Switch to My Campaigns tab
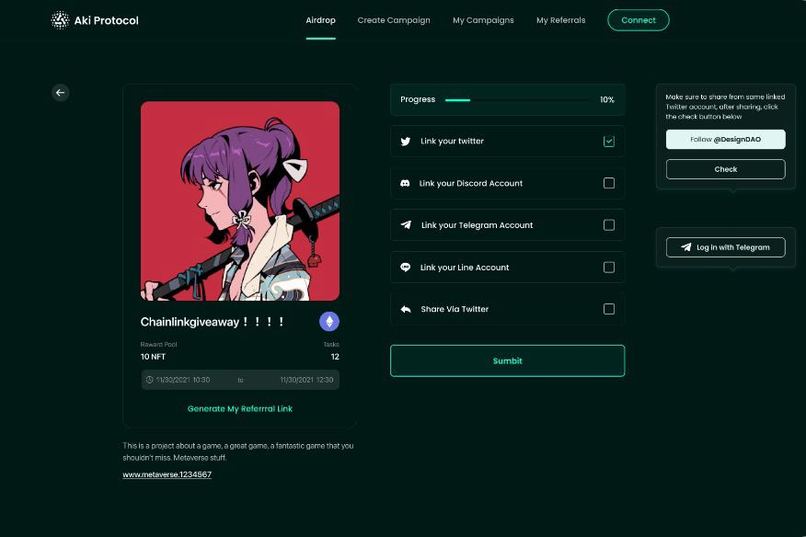 pos(483,20)
